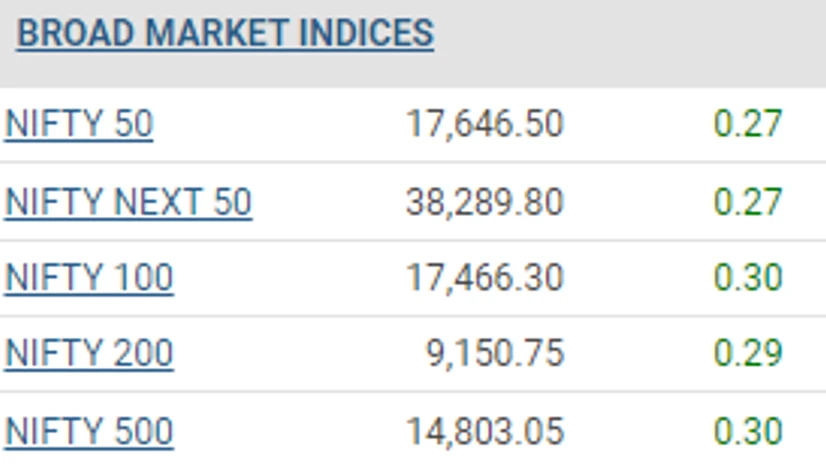Open the NIFTY 50 index link
The height and width of the screenshot is (465, 826).
point(79,125)
